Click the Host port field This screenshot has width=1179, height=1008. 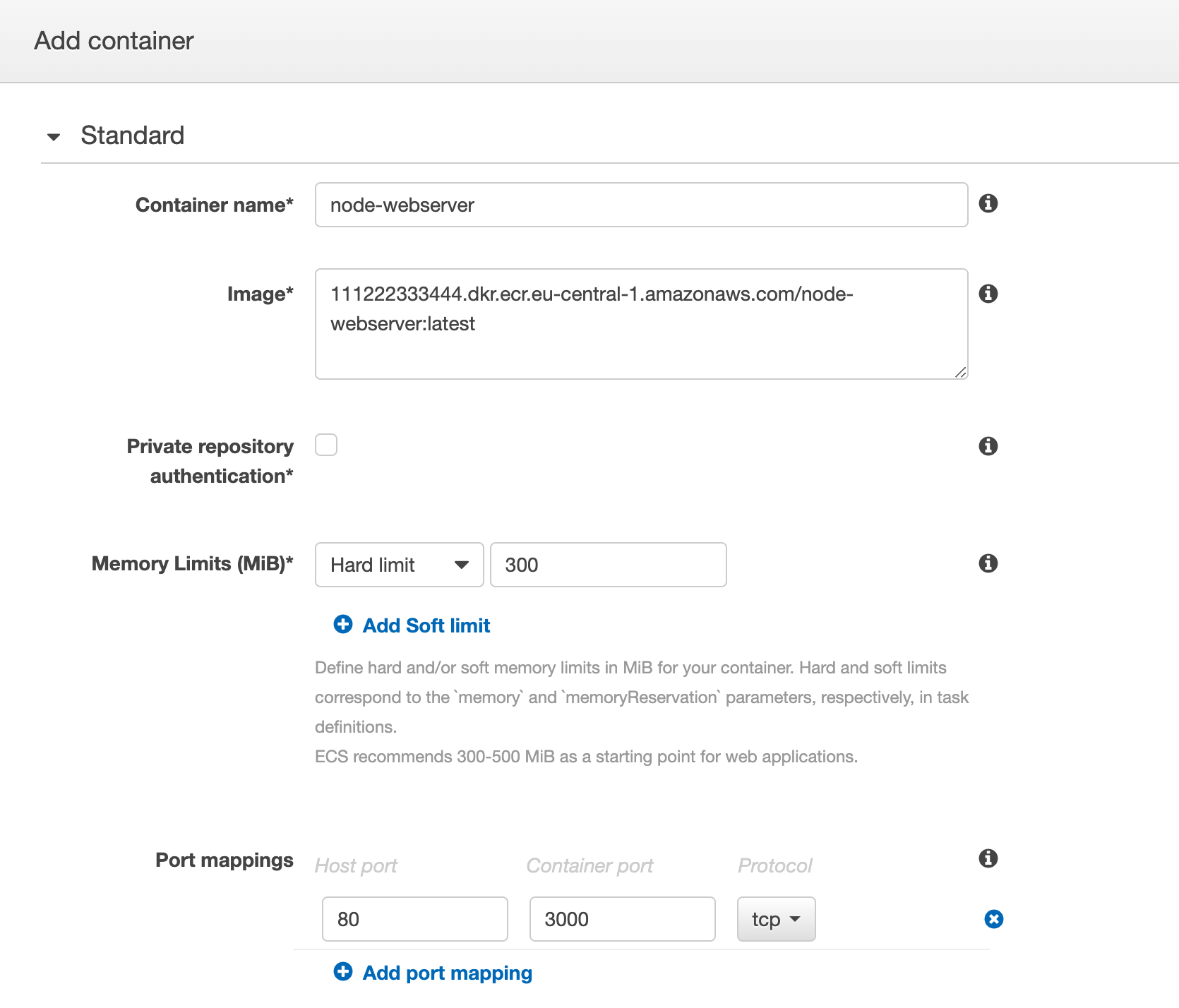414,919
